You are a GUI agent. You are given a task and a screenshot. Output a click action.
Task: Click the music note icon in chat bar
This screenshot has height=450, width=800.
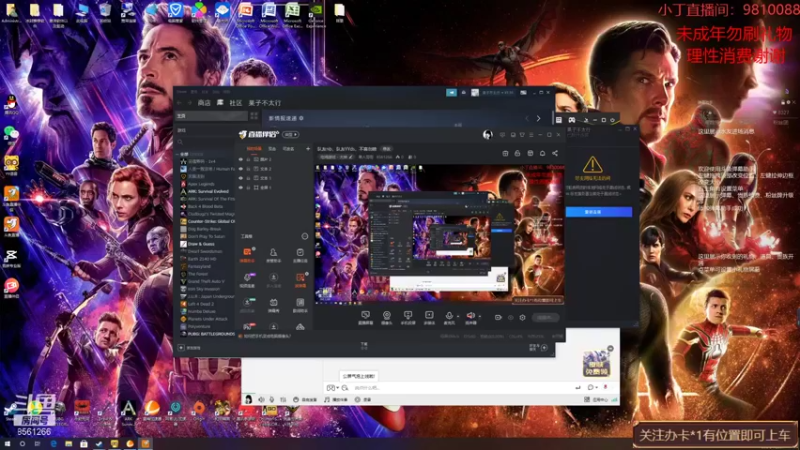pos(327,399)
